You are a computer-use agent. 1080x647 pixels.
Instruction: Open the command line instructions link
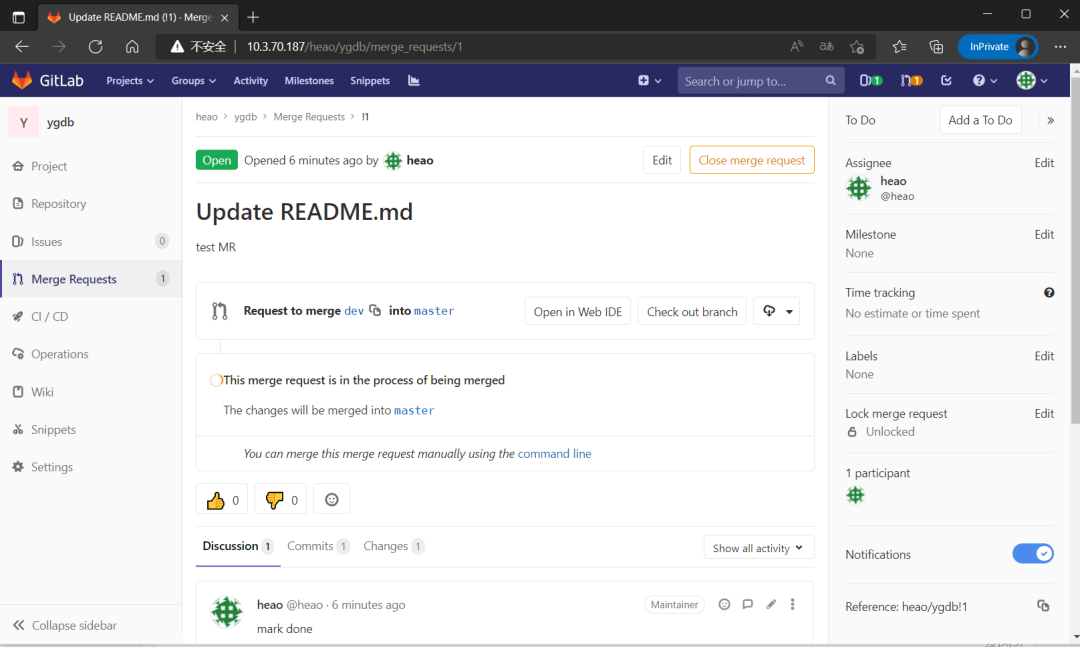click(x=554, y=454)
